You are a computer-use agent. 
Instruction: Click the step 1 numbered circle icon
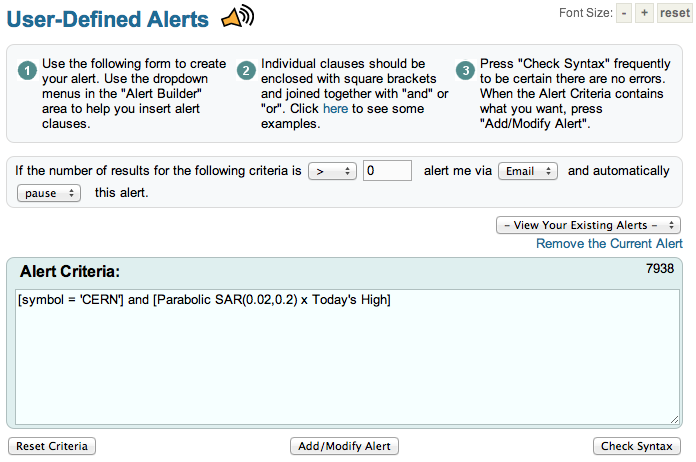click(27, 71)
